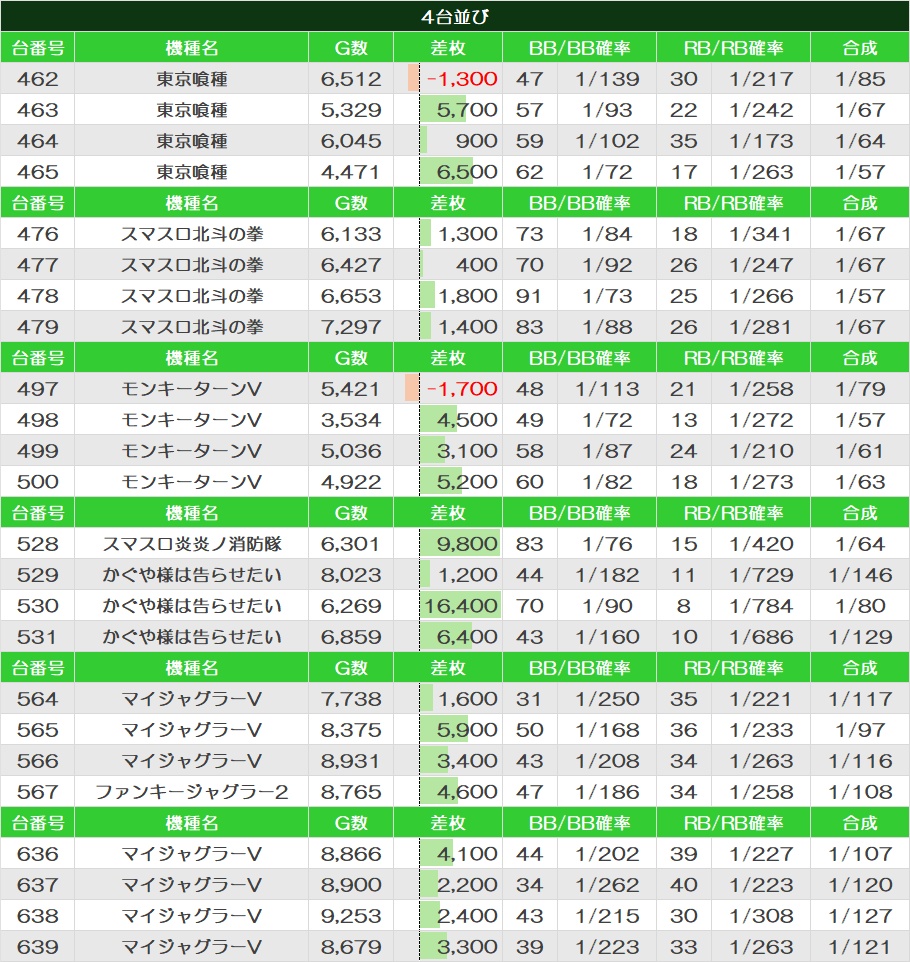
Task: Select machine number 476
Action: pos(37,234)
